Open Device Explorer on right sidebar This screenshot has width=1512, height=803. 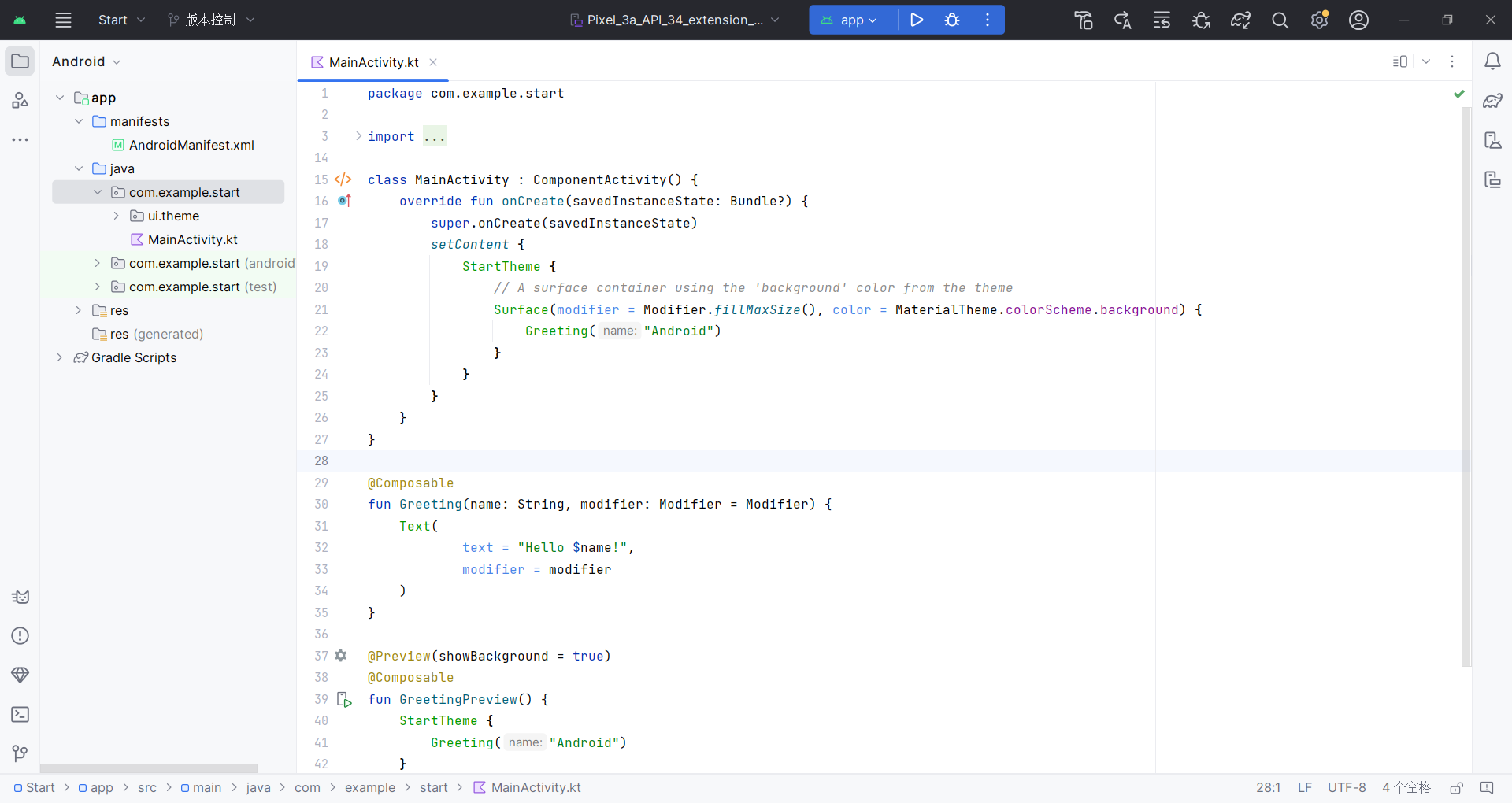tap(1492, 140)
